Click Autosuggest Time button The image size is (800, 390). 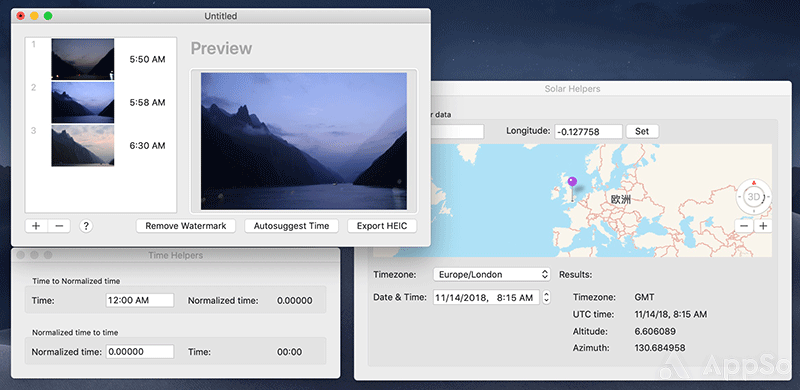pyautogui.click(x=291, y=226)
